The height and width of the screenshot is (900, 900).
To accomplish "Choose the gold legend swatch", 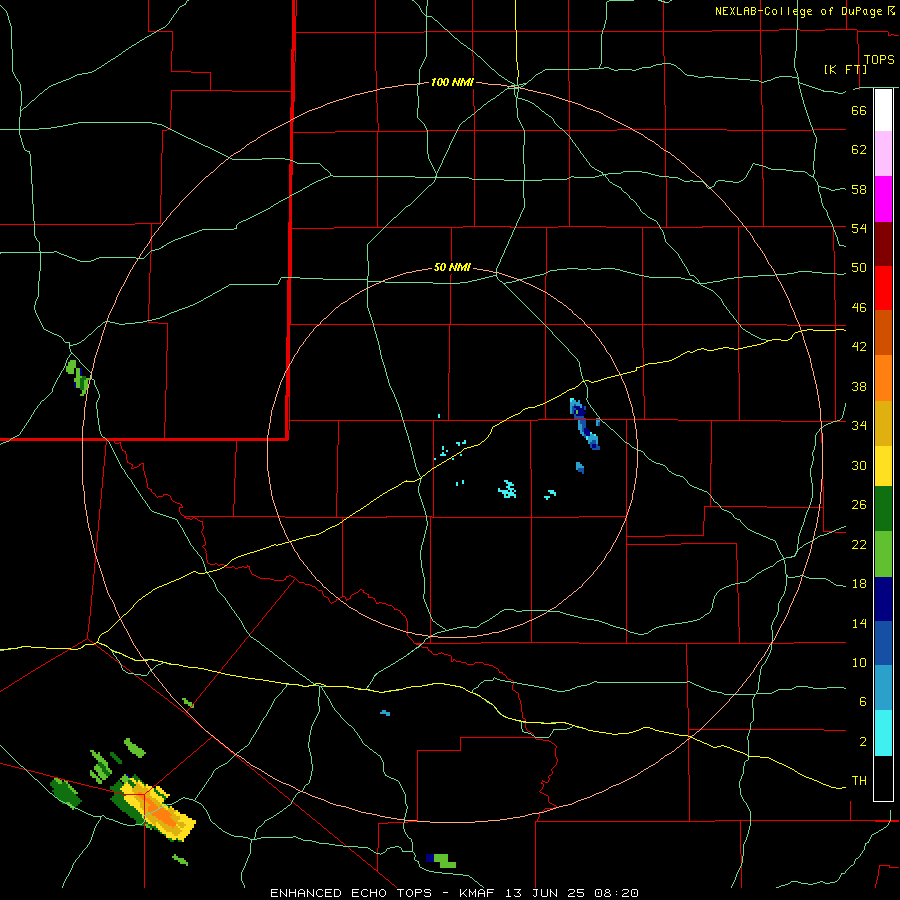I will click(883, 423).
